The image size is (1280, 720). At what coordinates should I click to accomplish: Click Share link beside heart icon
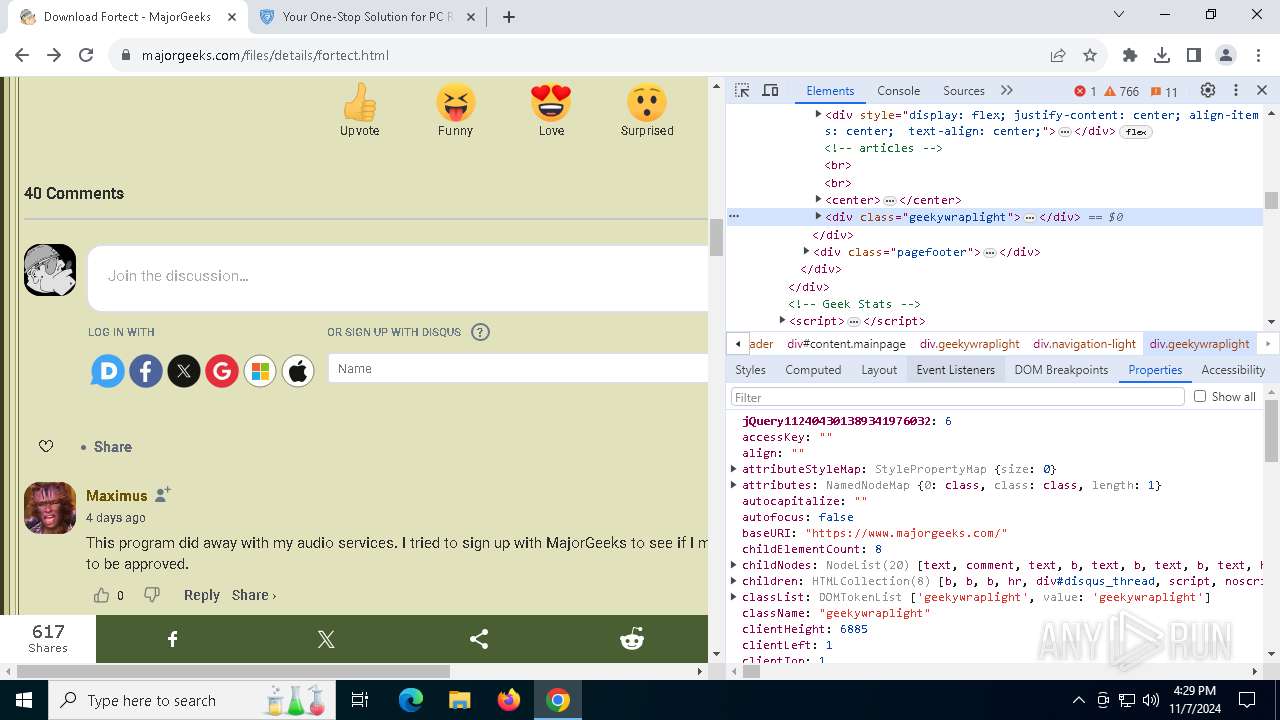click(113, 447)
